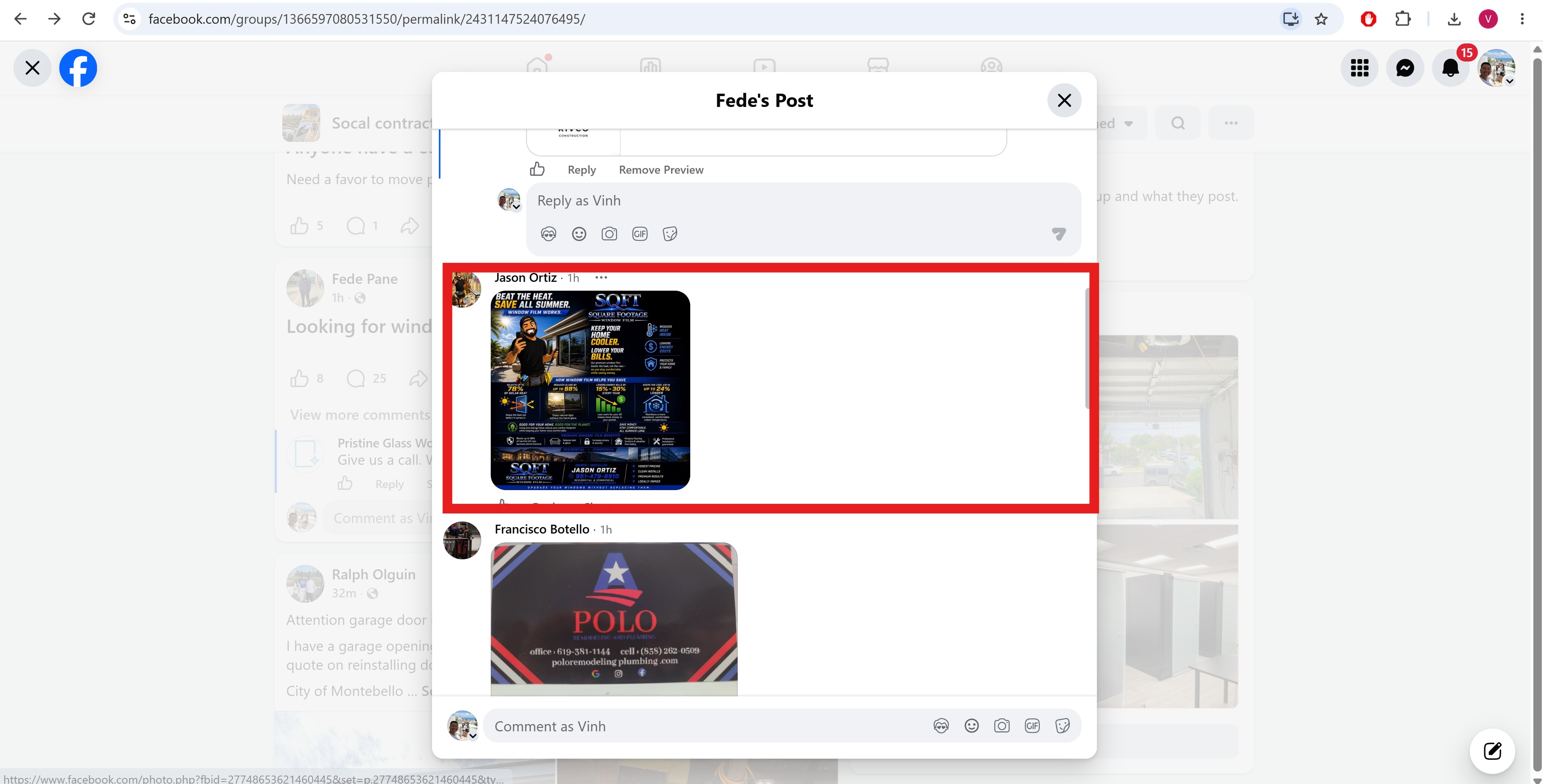The height and width of the screenshot is (784, 1543).
Task: Add a sticker to the comment
Action: tap(1063, 726)
